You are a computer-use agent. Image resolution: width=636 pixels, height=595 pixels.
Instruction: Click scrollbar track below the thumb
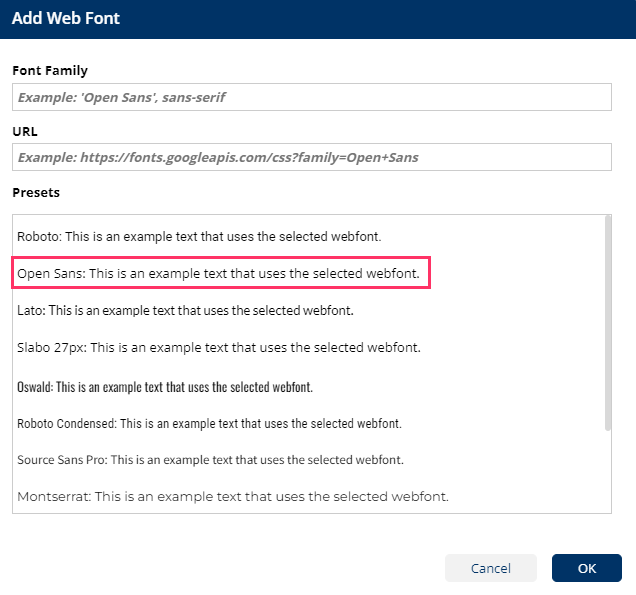(x=607, y=470)
